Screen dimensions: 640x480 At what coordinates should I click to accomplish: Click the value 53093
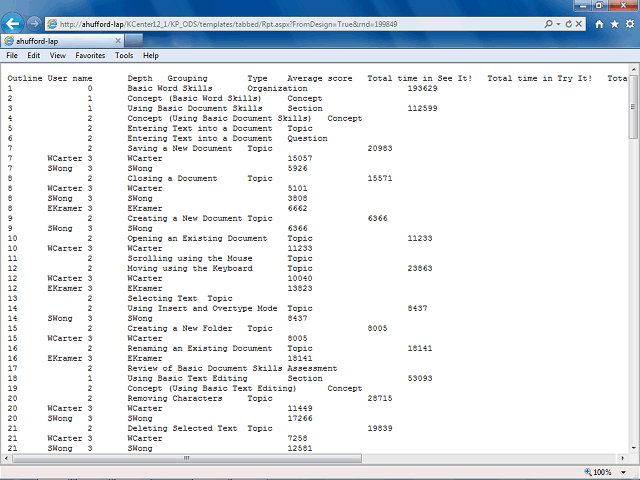(420, 378)
